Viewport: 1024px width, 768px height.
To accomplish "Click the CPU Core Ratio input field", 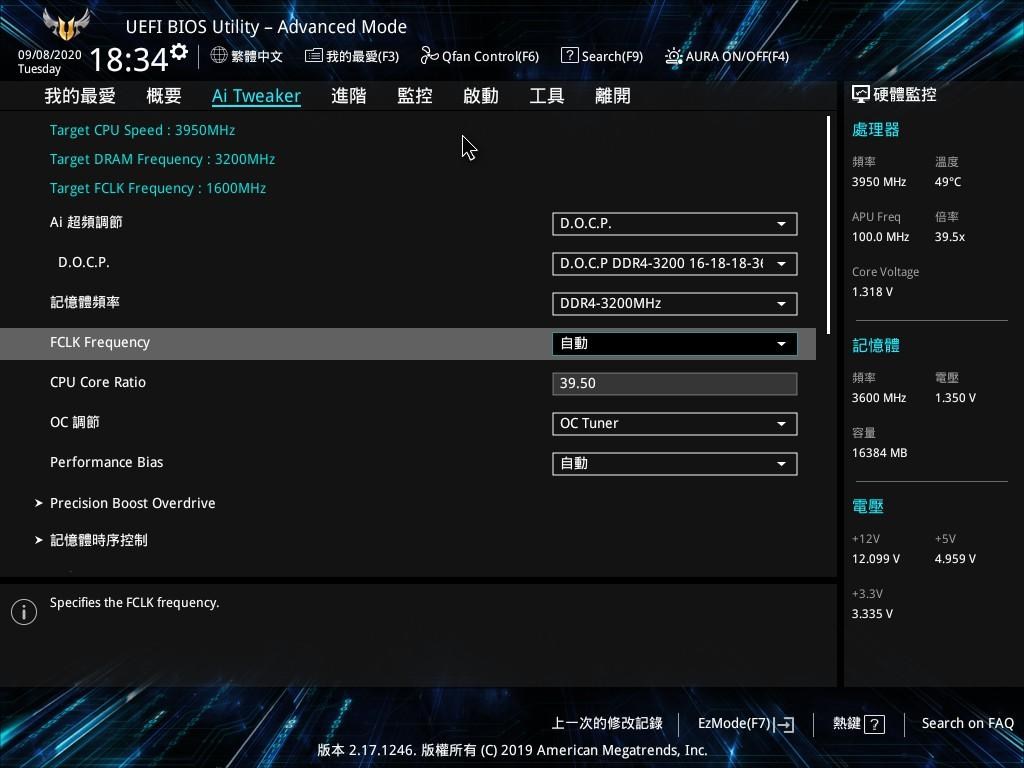I will tap(675, 384).
